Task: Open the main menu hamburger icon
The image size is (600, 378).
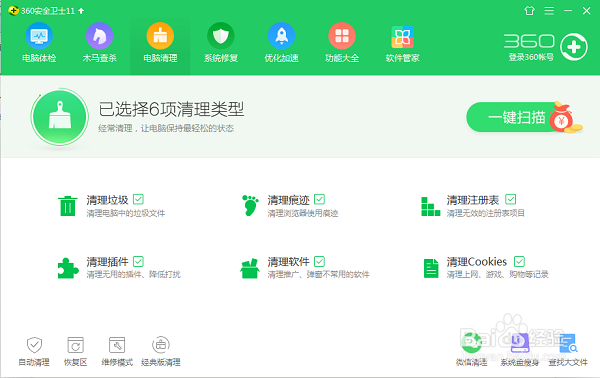Action: pos(549,11)
